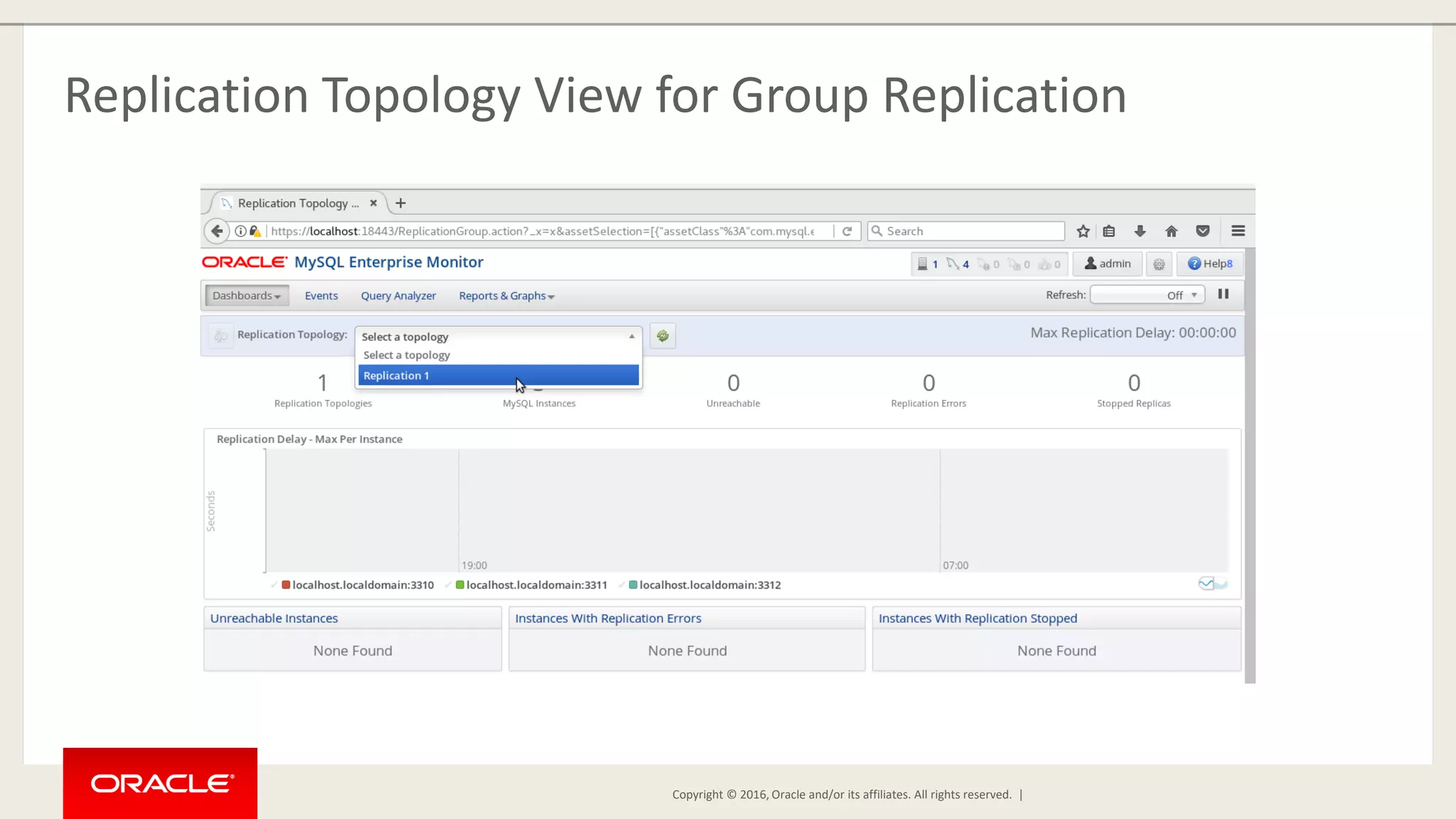
Task: Click the MySQL instances dolphin count 4
Action: click(x=958, y=264)
